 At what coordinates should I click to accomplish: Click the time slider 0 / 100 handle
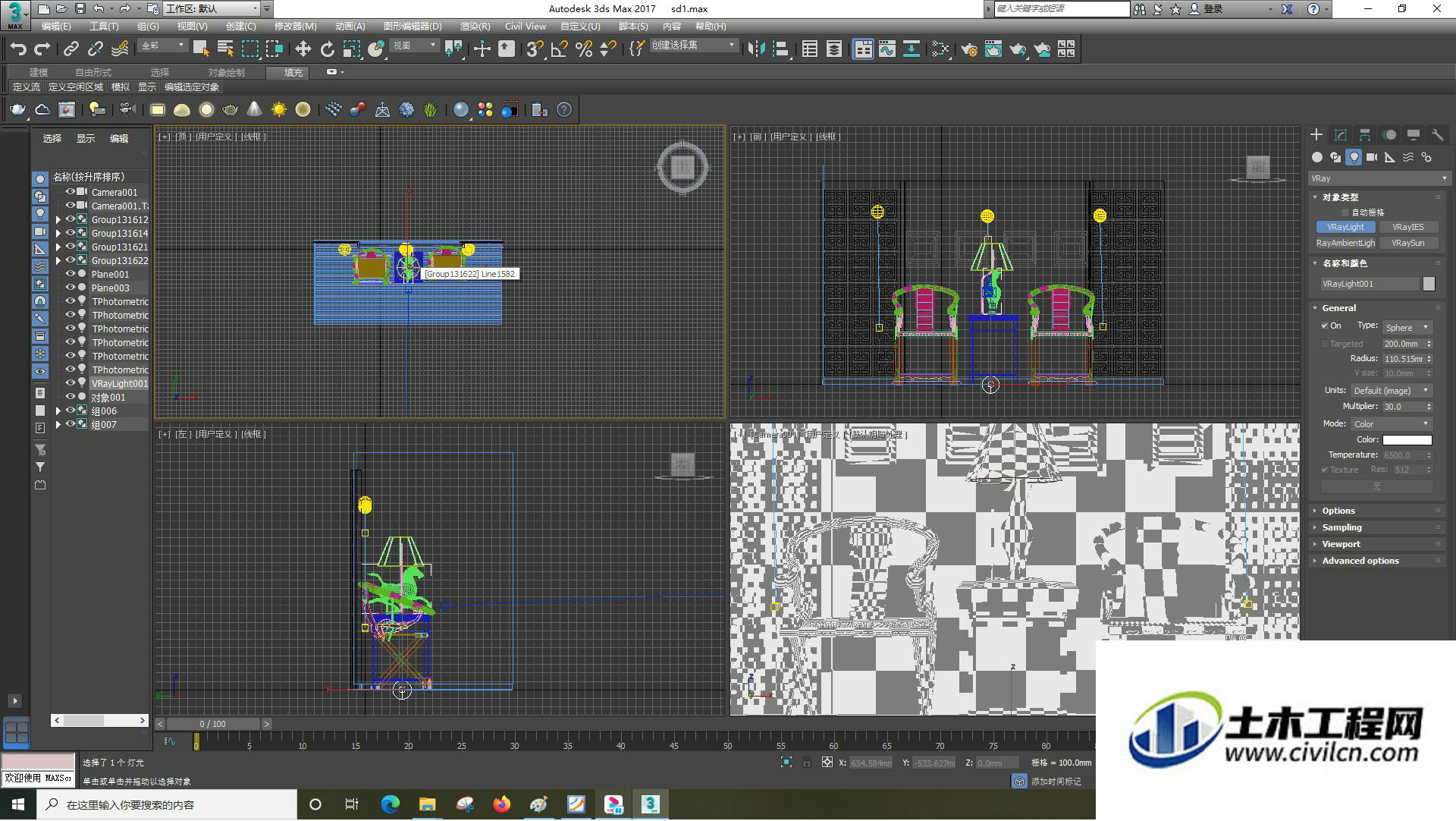(x=212, y=724)
